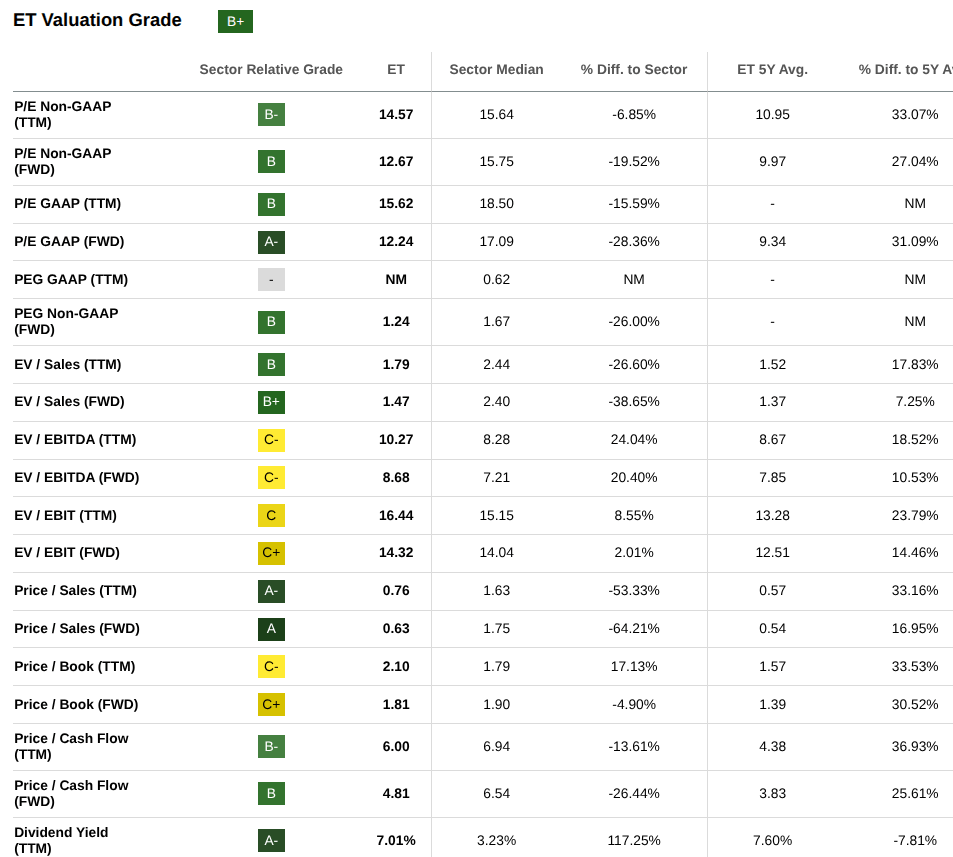Viewport: 953px width, 857px height.
Task: Click the A- grade badge for Dividend Yield (TTM)
Action: [x=271, y=841]
